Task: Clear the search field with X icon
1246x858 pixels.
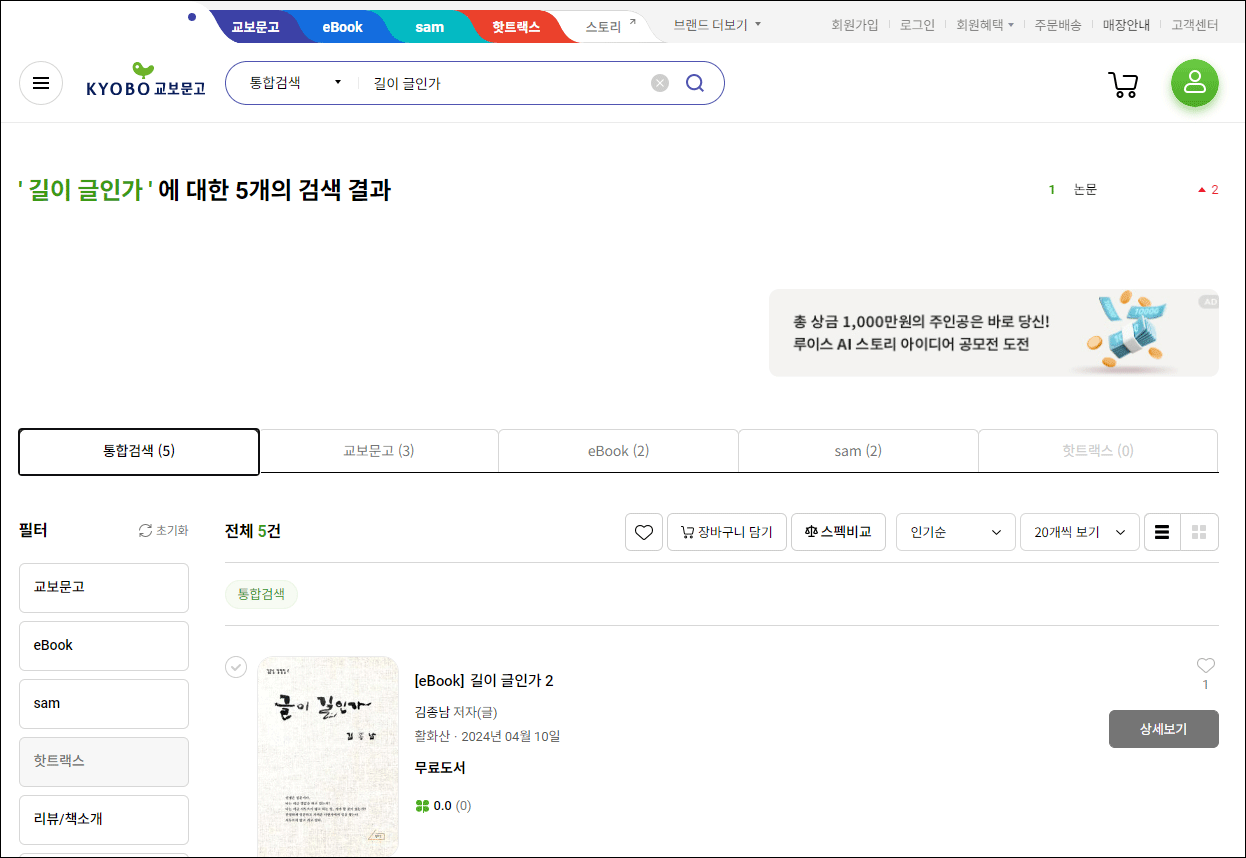Action: tap(660, 83)
